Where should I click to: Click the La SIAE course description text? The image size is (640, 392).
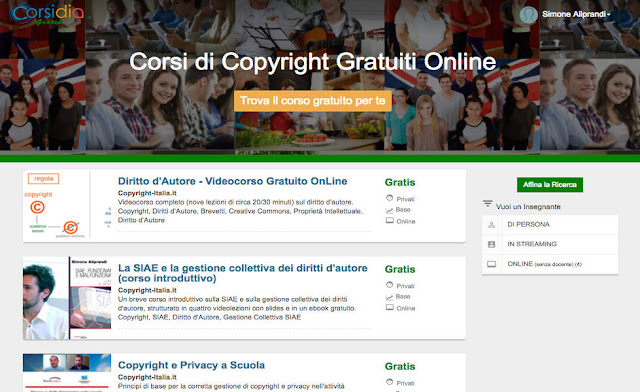pos(237,308)
